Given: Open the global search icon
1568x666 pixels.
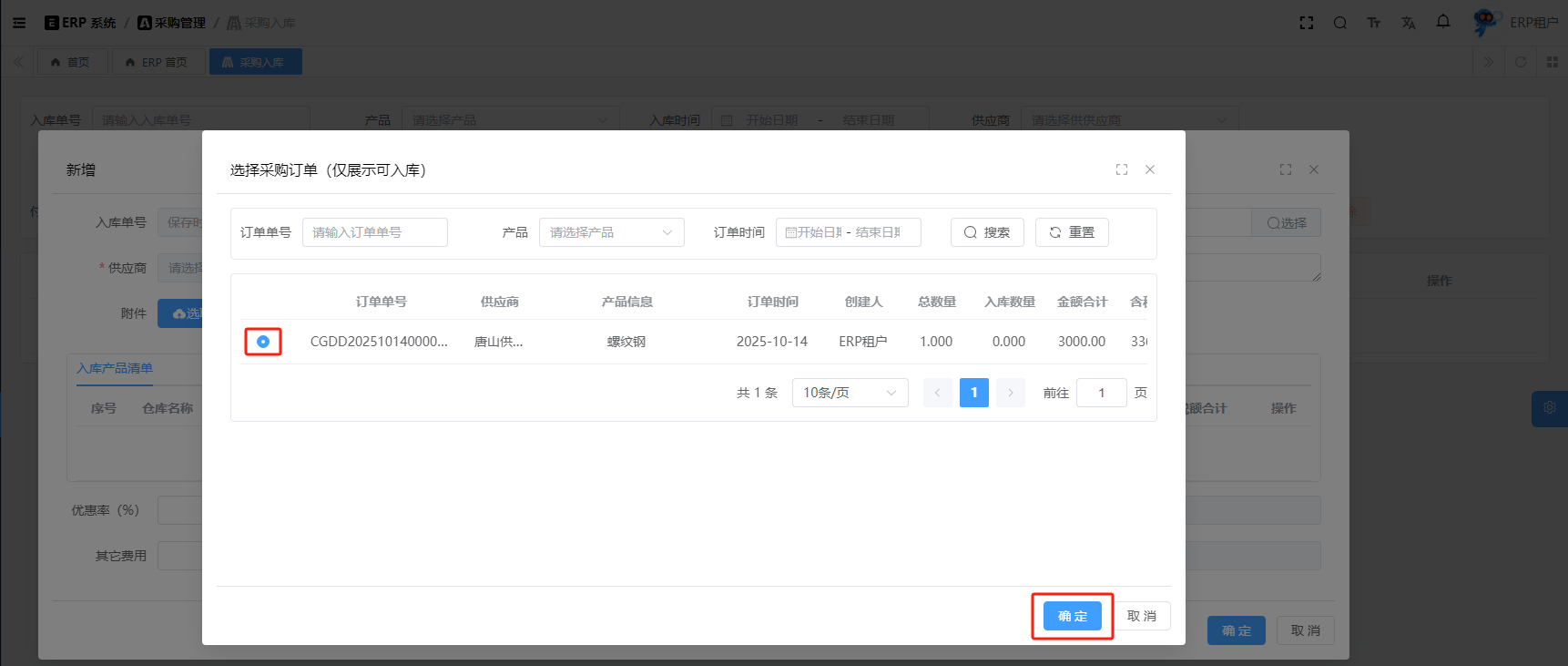Looking at the screenshot, I should click(x=1340, y=23).
